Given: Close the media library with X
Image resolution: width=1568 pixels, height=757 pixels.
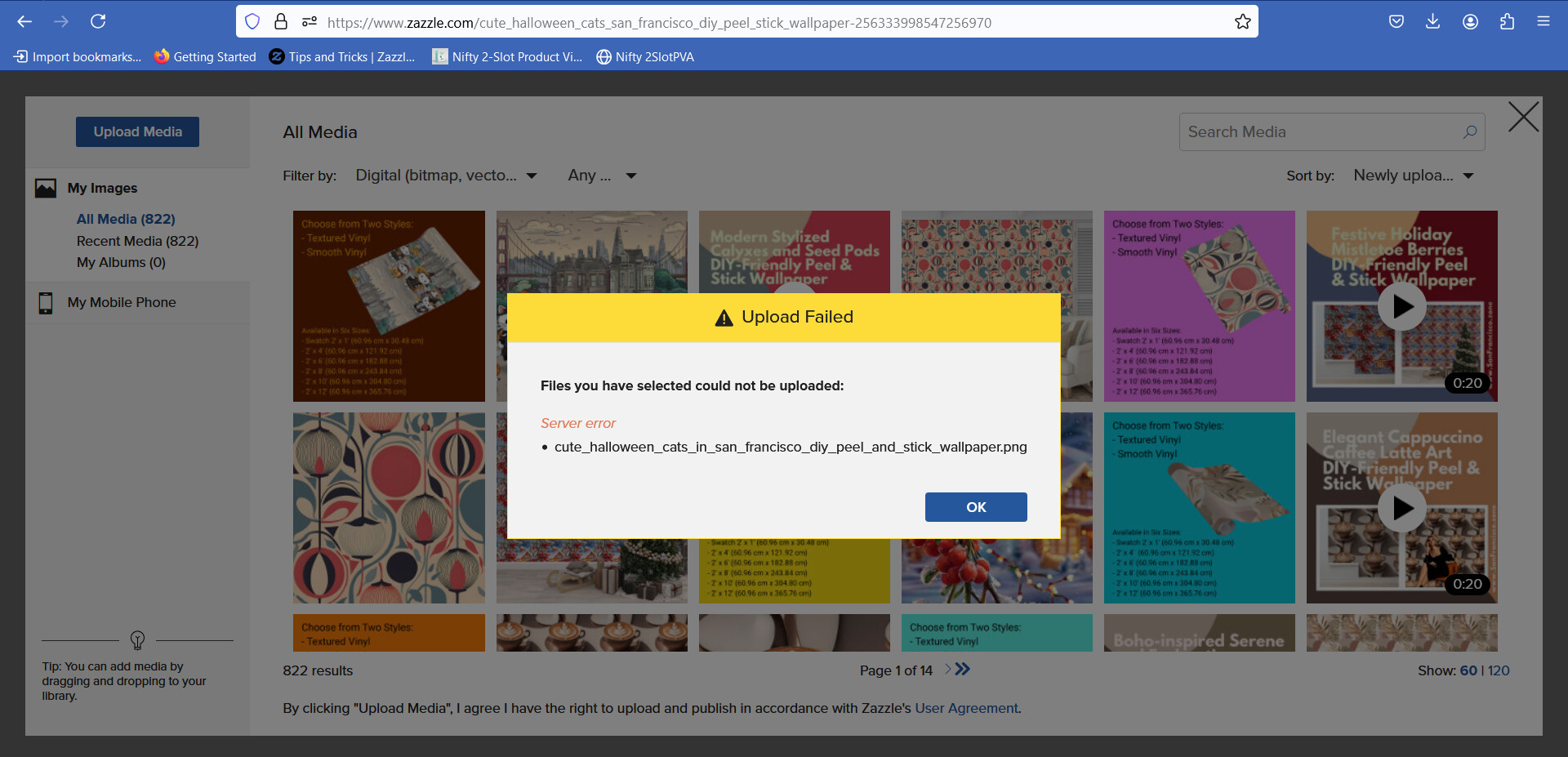Looking at the screenshot, I should tap(1523, 117).
